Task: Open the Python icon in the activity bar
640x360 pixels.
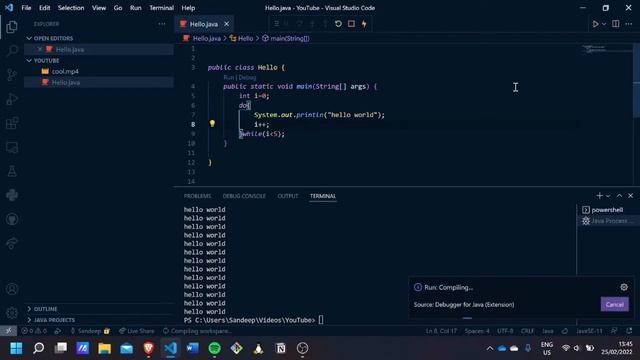Action: coord(12,195)
